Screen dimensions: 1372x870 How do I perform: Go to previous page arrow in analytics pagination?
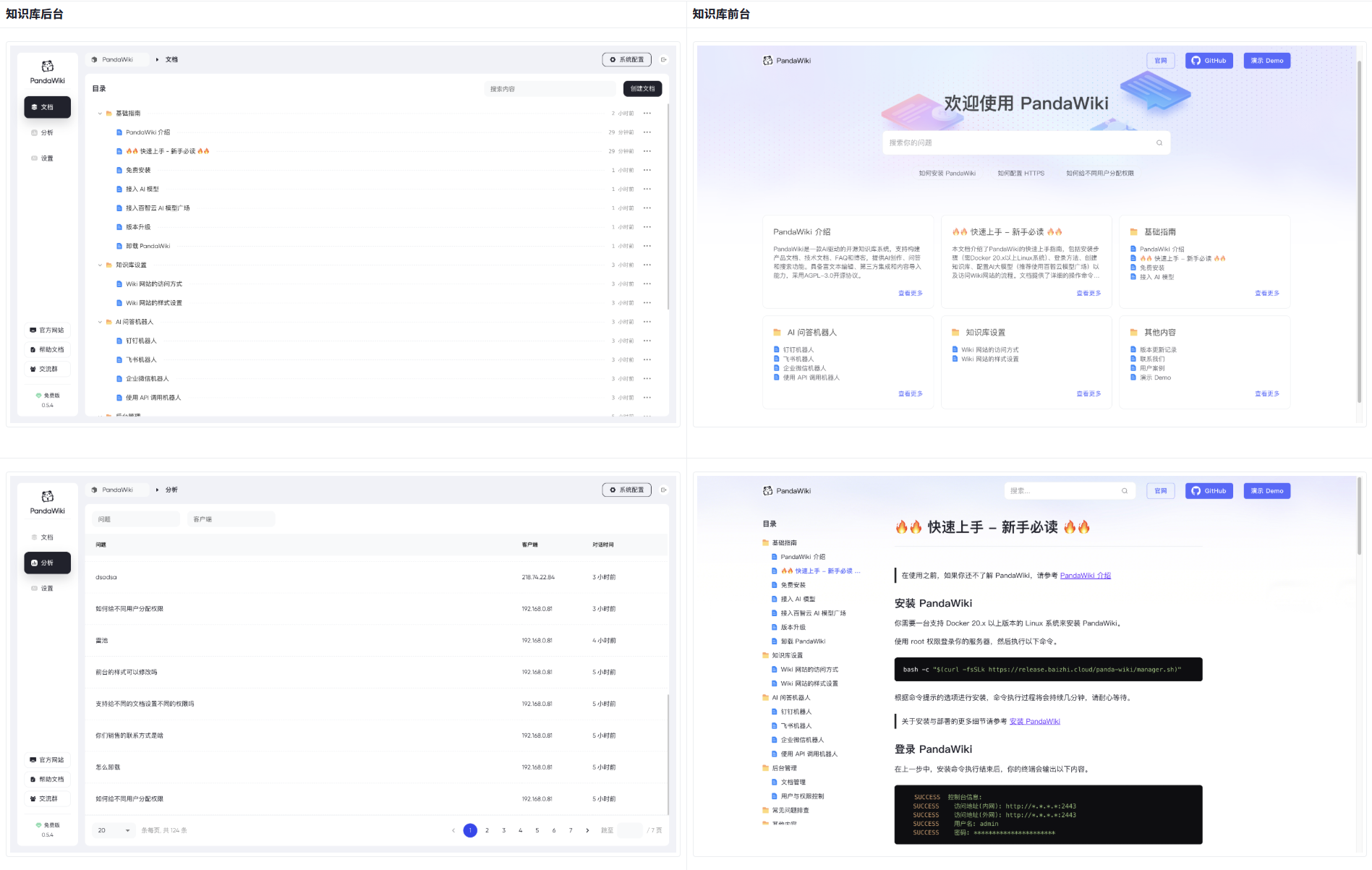[453, 830]
